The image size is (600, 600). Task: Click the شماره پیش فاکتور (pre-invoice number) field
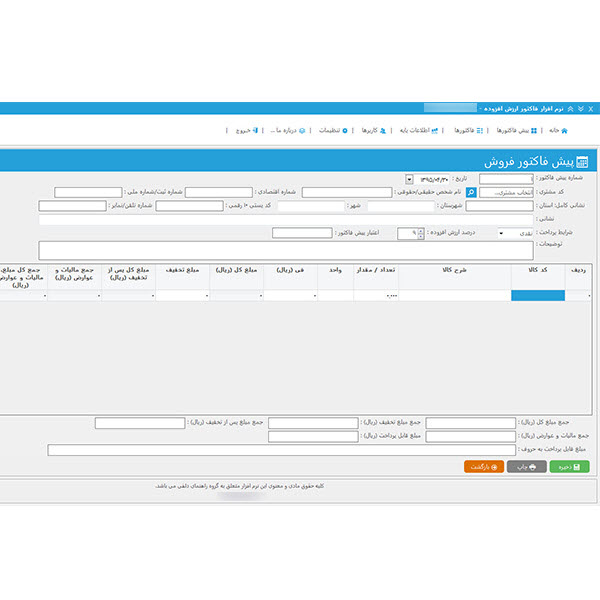pos(507,179)
